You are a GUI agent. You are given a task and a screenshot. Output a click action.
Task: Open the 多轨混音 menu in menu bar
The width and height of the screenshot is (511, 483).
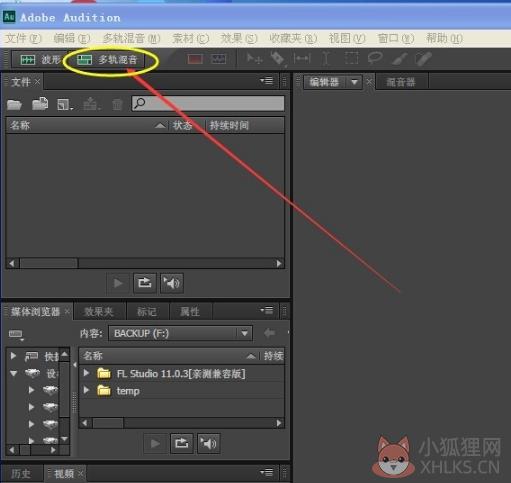coord(131,38)
